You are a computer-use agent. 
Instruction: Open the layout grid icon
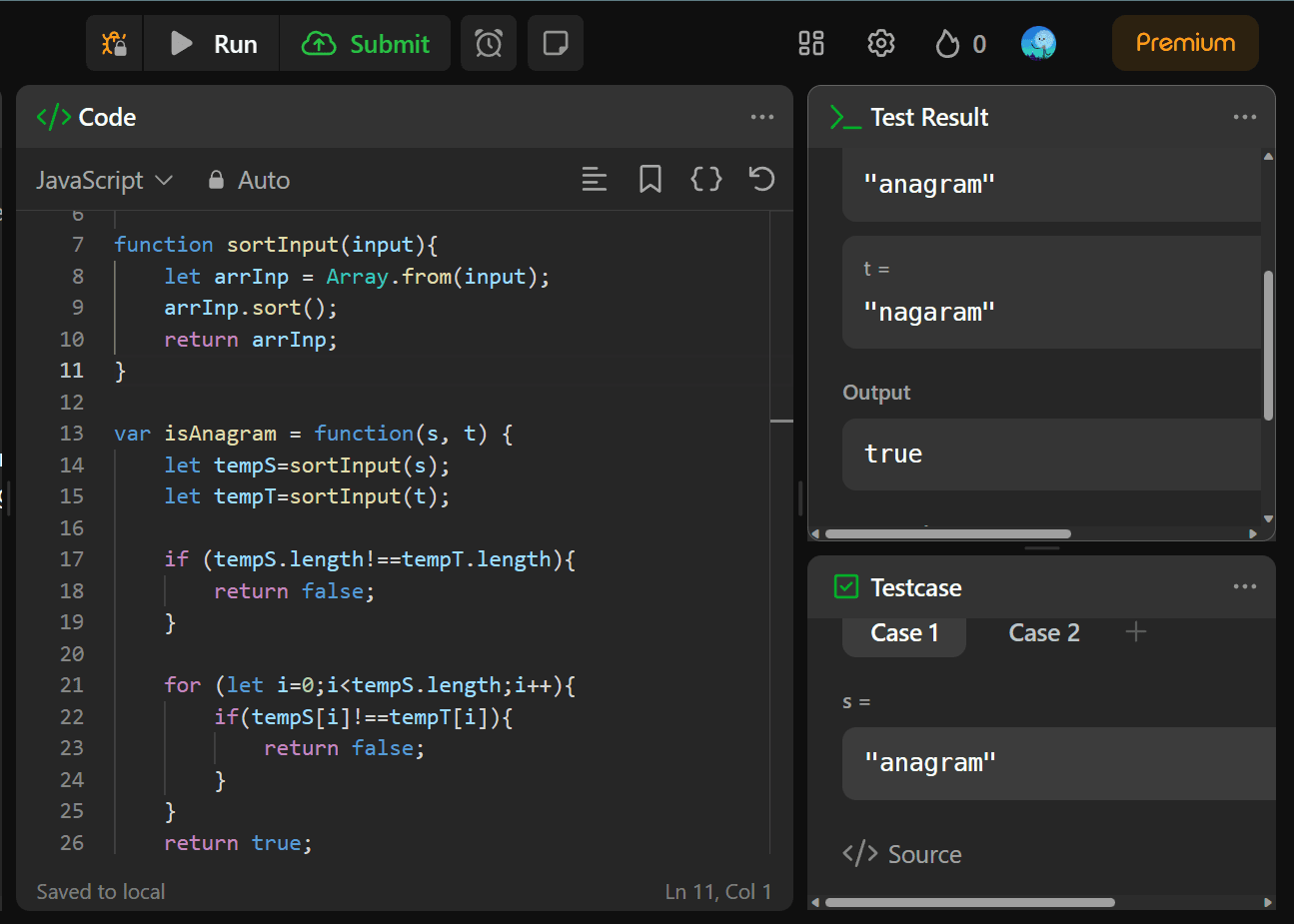tap(811, 43)
